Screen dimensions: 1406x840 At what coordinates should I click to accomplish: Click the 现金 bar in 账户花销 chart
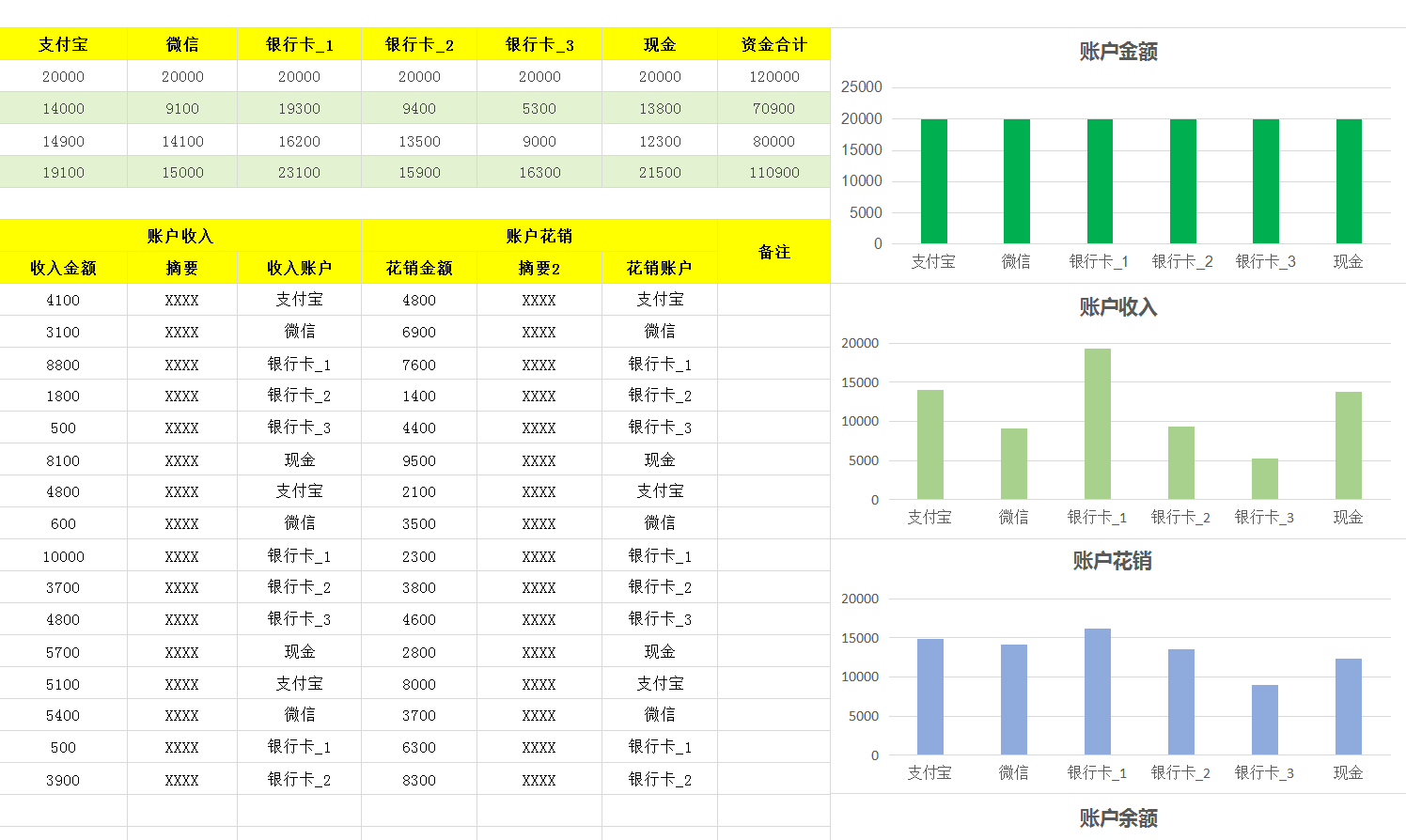coord(1349,707)
